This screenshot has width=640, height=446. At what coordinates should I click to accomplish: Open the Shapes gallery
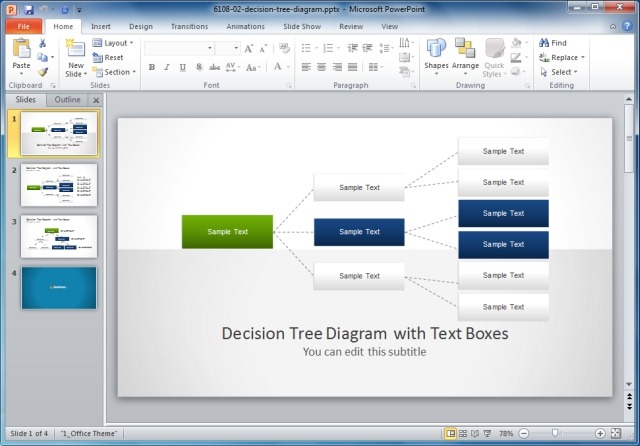(x=436, y=57)
